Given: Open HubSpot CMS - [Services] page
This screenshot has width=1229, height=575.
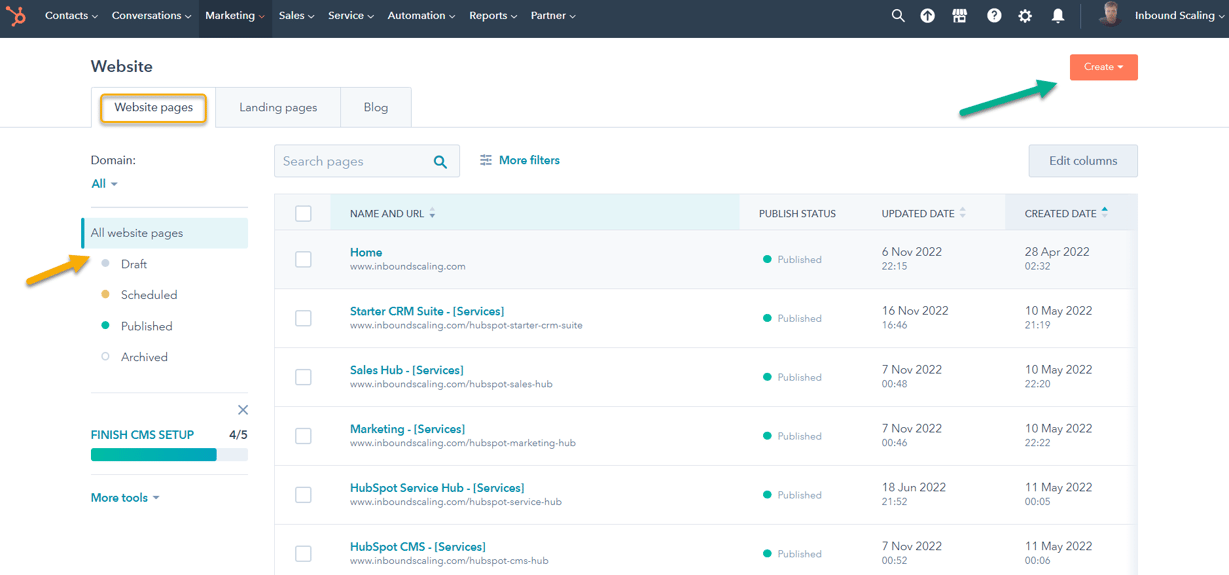Looking at the screenshot, I should (418, 547).
